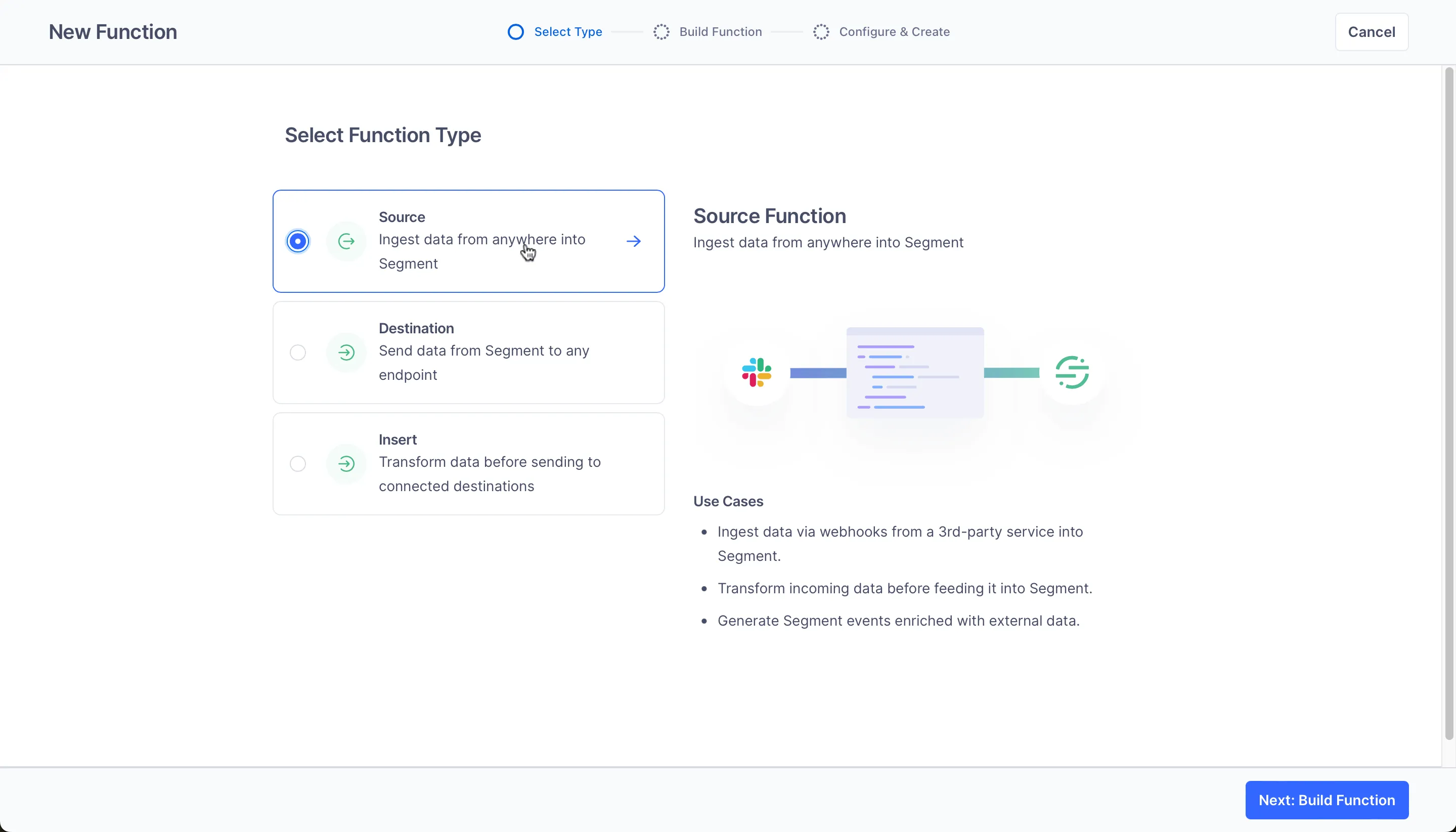Click the vertical page scrollbar

(1448, 400)
